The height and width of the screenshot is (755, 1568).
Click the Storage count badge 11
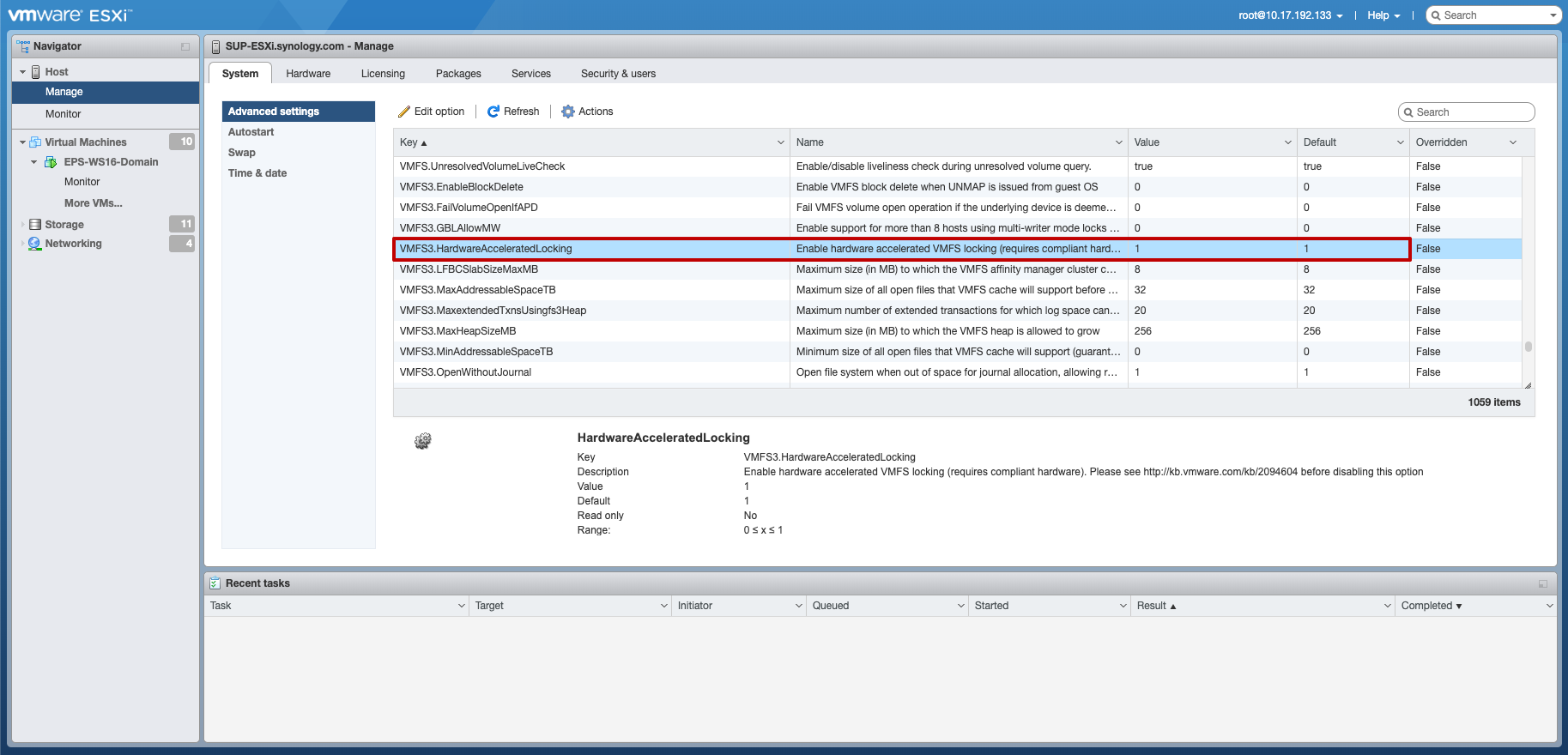point(182,224)
